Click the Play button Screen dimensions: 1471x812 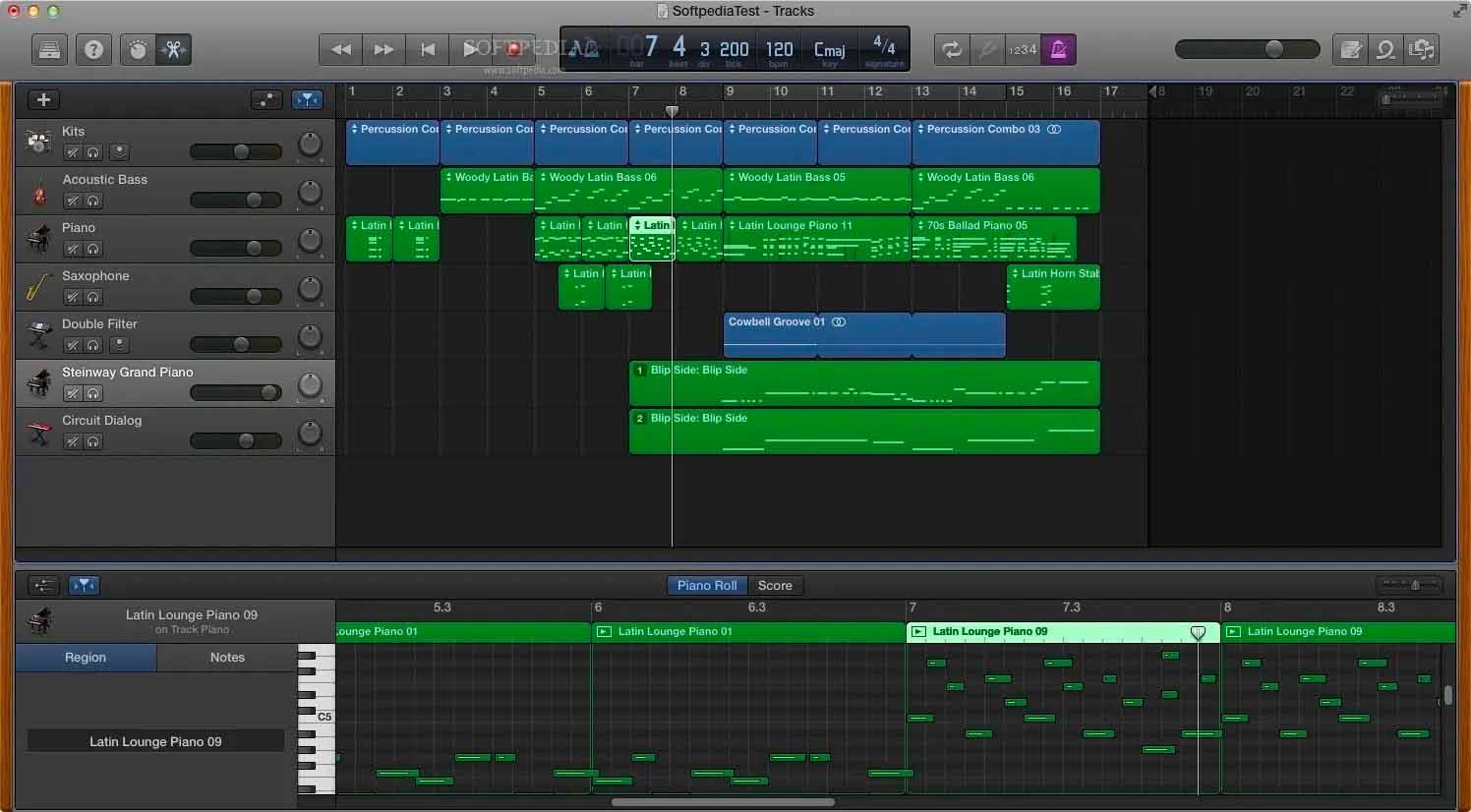click(x=470, y=49)
